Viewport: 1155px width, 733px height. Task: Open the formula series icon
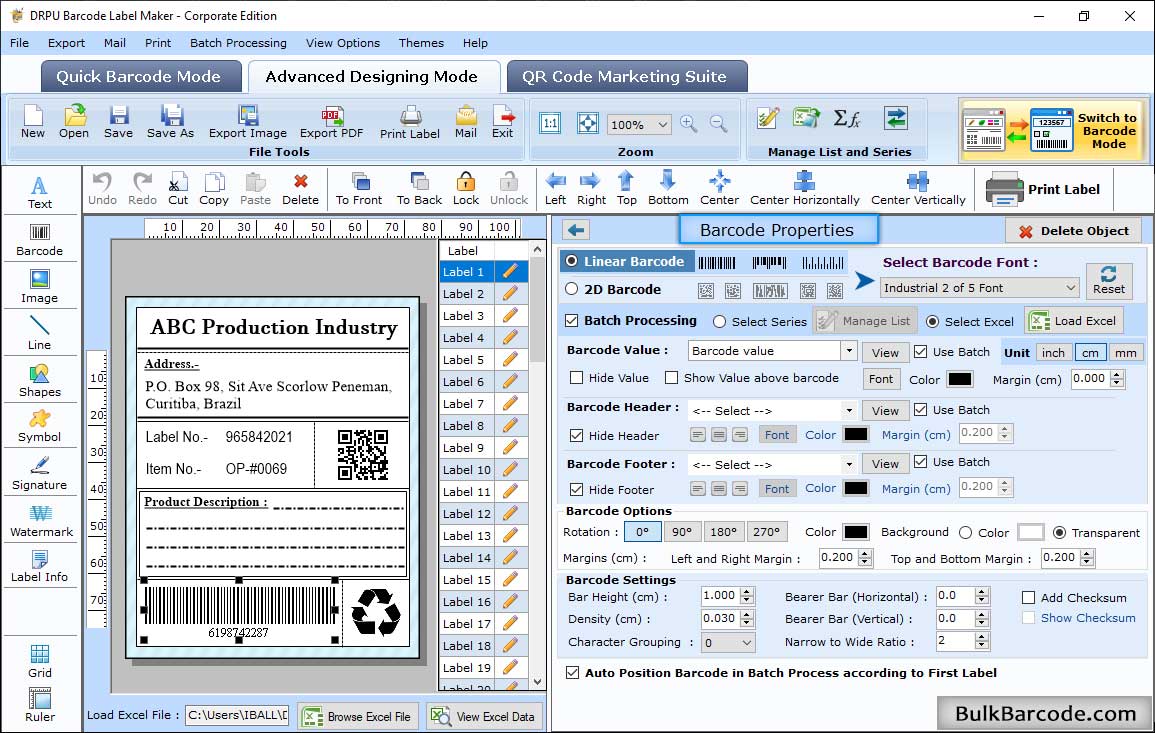pos(846,118)
